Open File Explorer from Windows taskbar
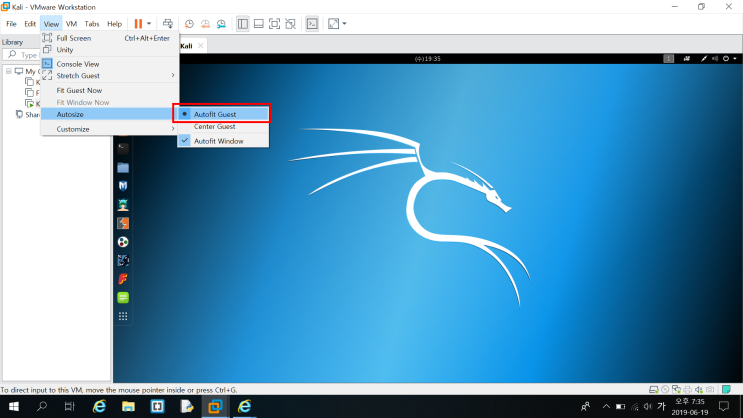Screen dimensions: 743x418 [x=128, y=406]
